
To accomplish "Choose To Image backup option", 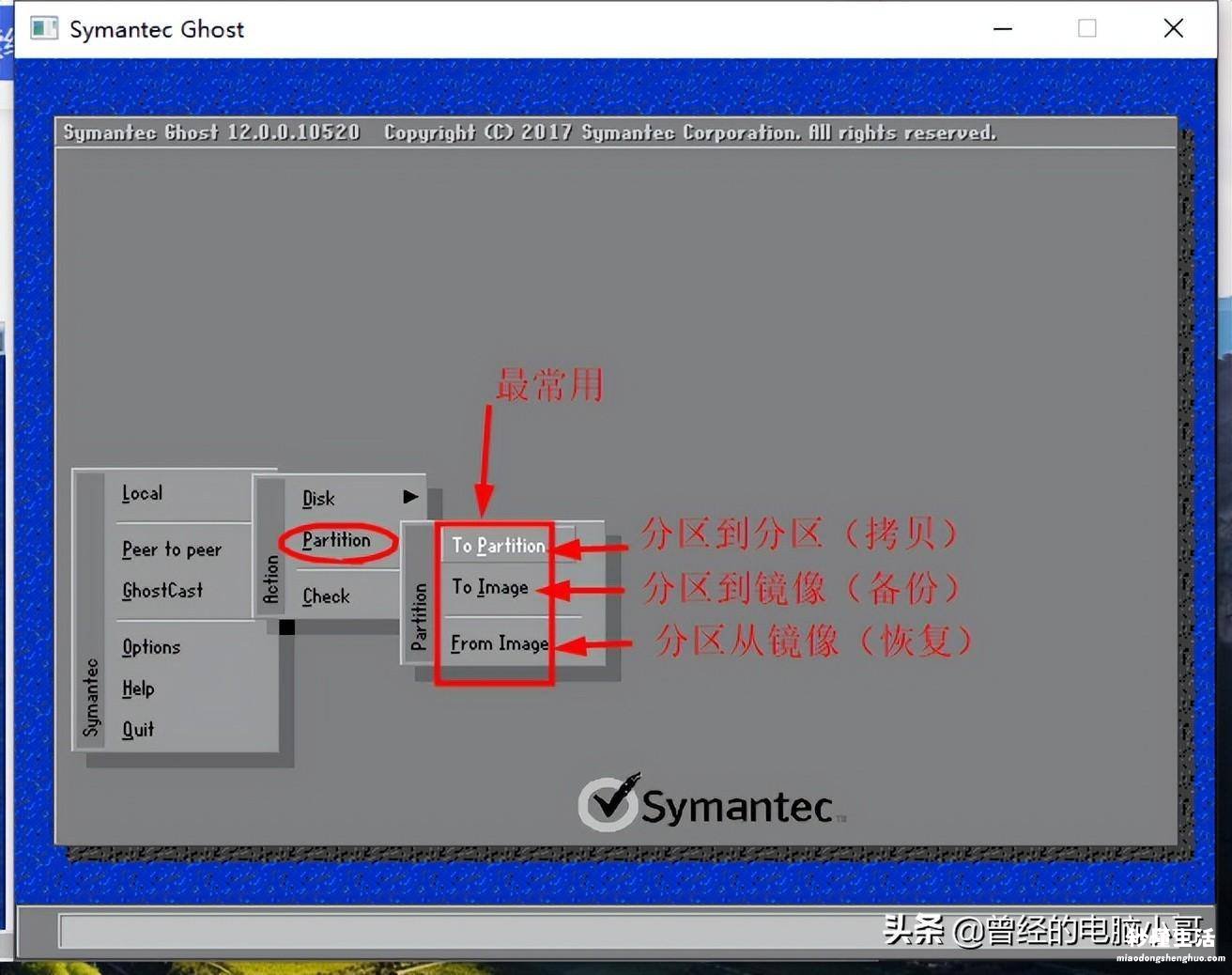I will 490,588.
